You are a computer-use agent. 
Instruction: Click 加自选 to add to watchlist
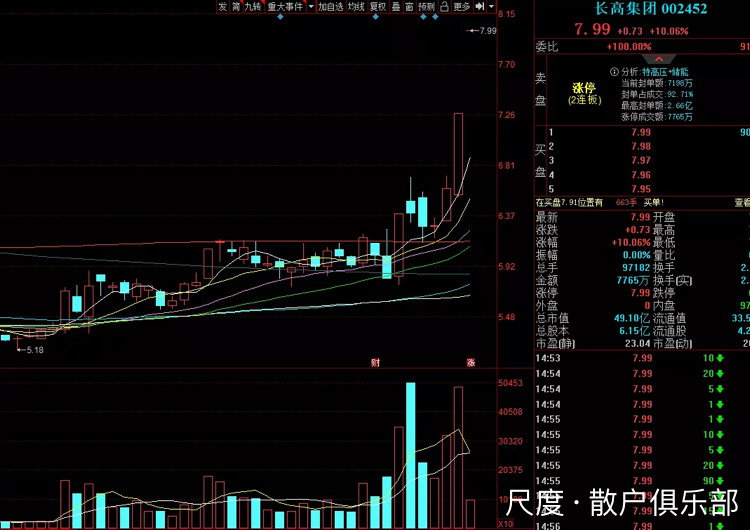click(331, 6)
